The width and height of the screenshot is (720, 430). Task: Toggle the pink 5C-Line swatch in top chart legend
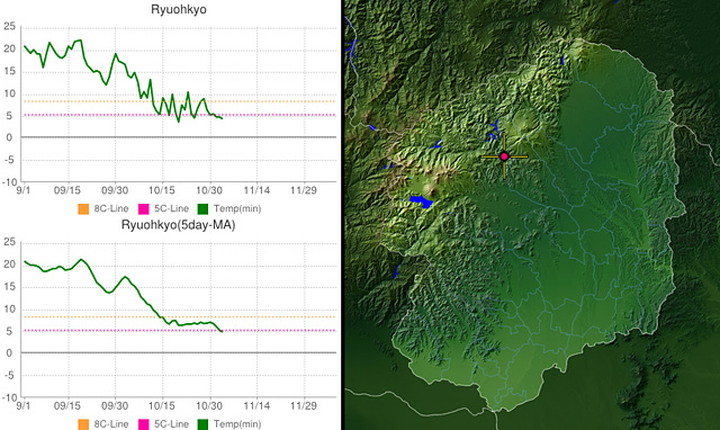pyautogui.click(x=143, y=209)
